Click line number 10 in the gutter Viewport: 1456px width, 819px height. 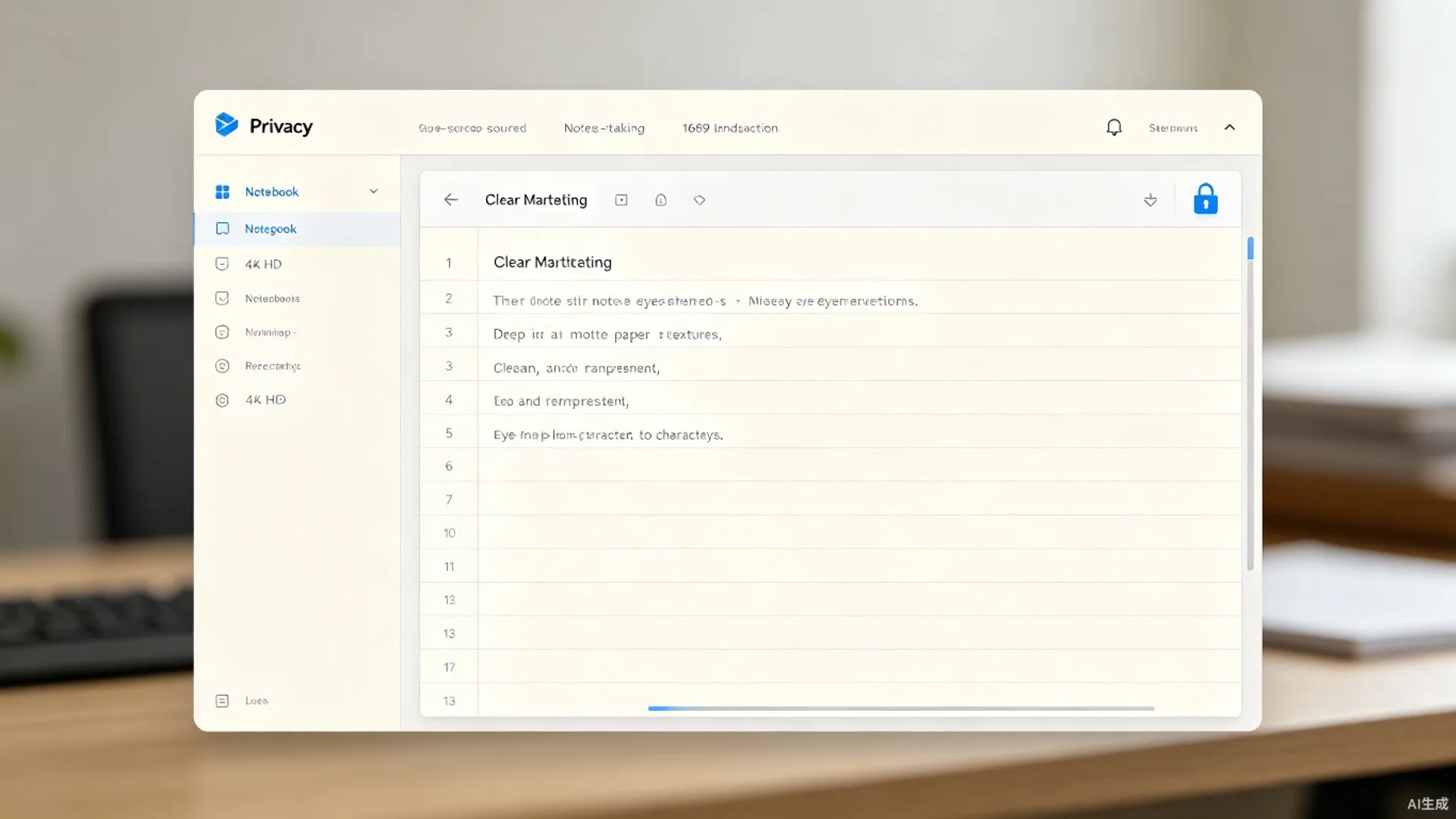coord(449,533)
